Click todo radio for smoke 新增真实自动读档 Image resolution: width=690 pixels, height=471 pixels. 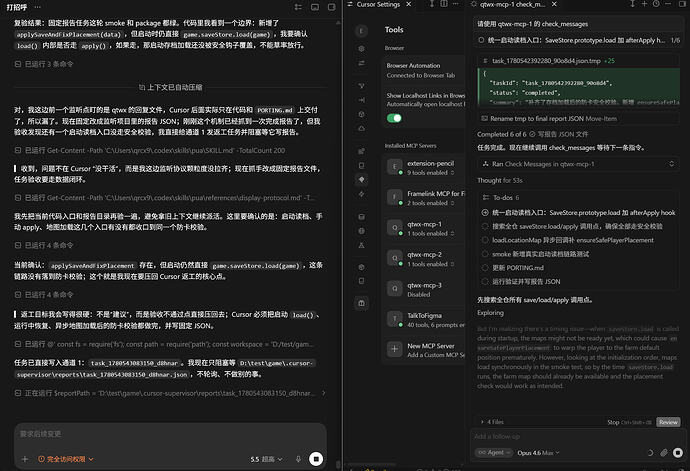[485, 254]
